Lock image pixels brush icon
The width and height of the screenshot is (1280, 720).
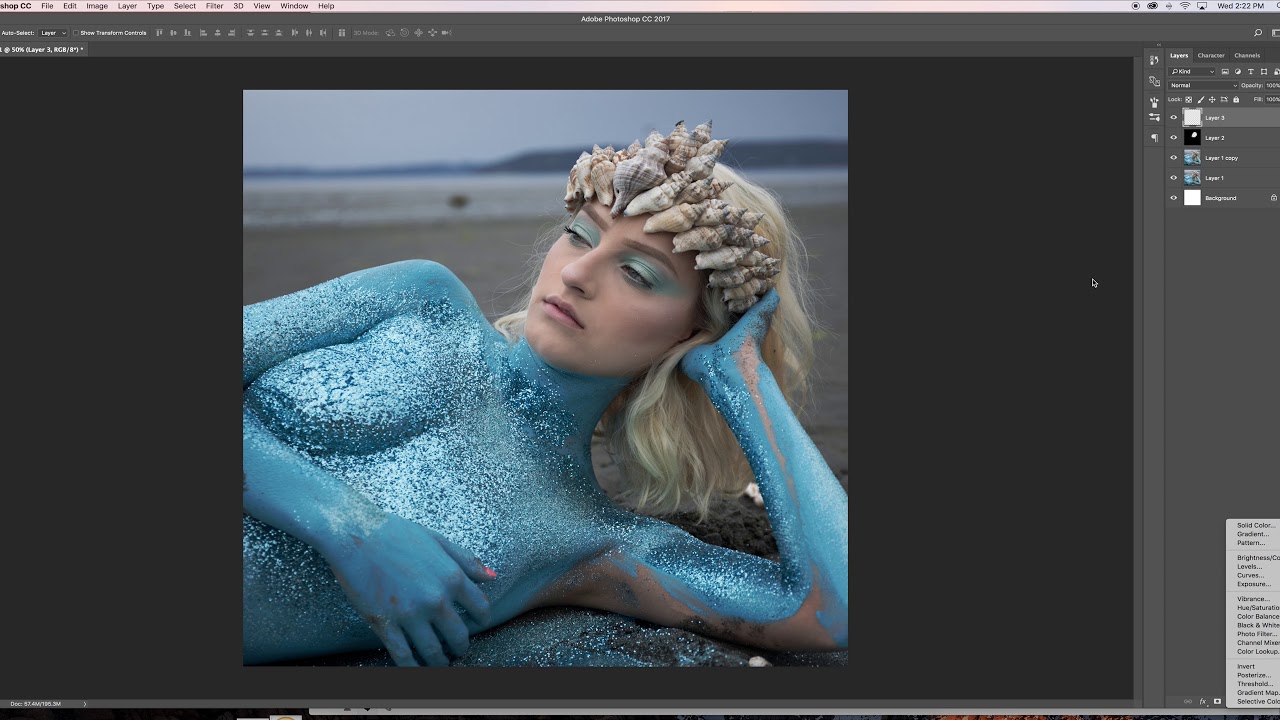(x=1201, y=99)
